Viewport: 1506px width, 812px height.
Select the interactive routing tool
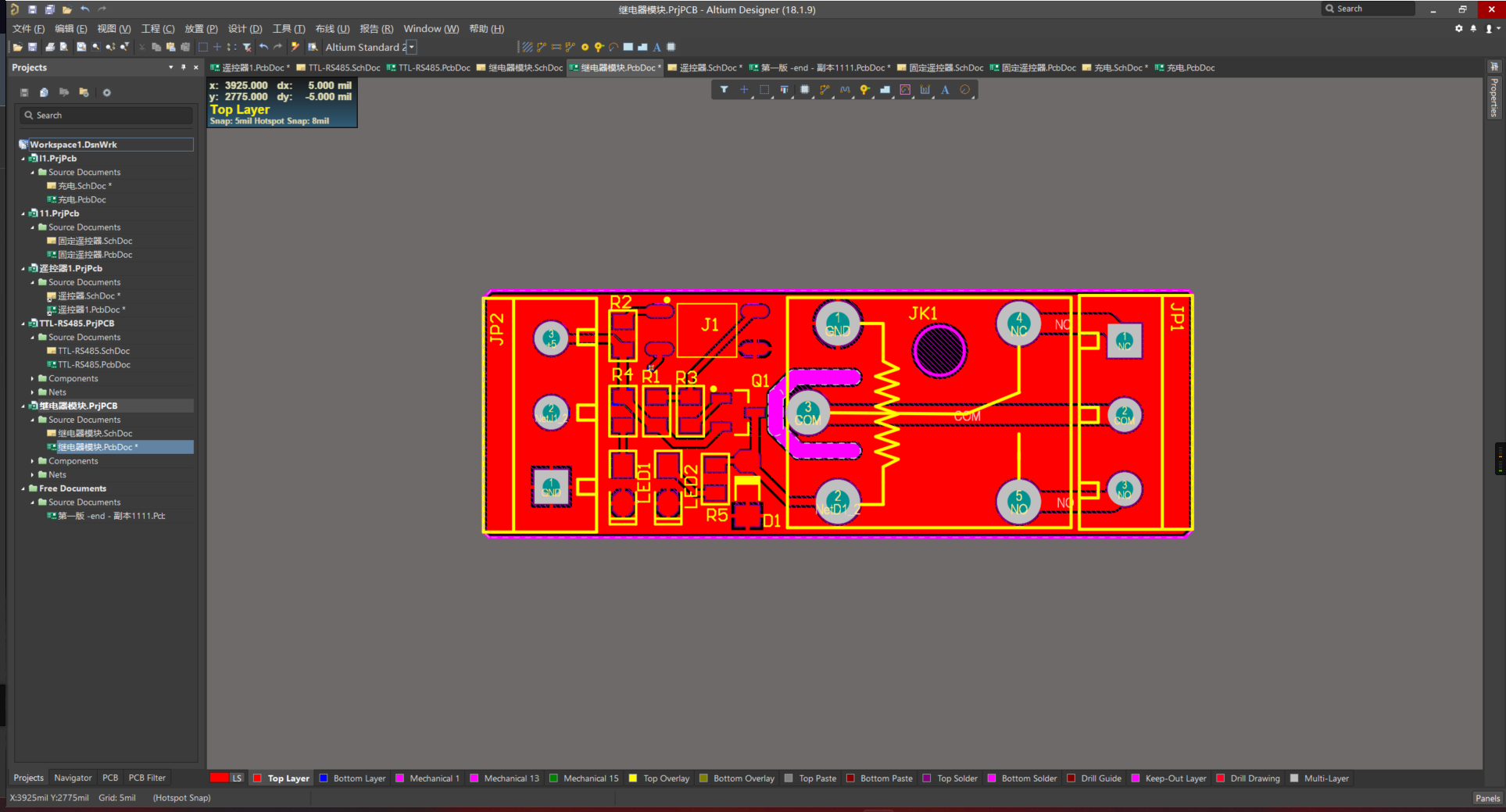[x=825, y=90]
